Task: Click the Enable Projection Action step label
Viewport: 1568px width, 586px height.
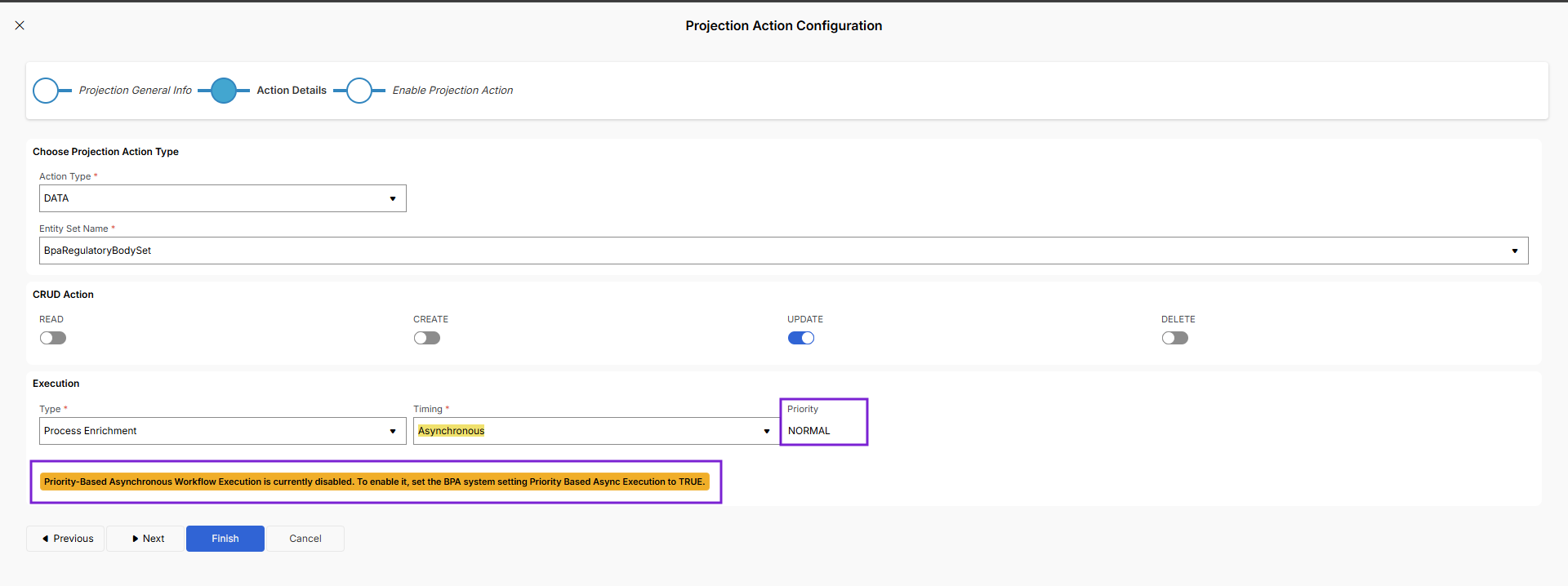Action: [x=452, y=91]
